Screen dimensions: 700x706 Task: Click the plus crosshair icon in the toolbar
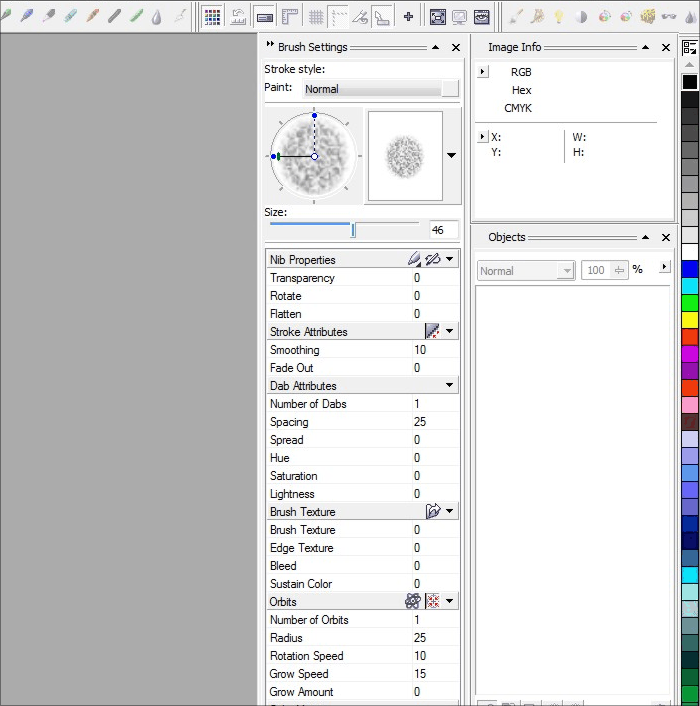coord(408,16)
